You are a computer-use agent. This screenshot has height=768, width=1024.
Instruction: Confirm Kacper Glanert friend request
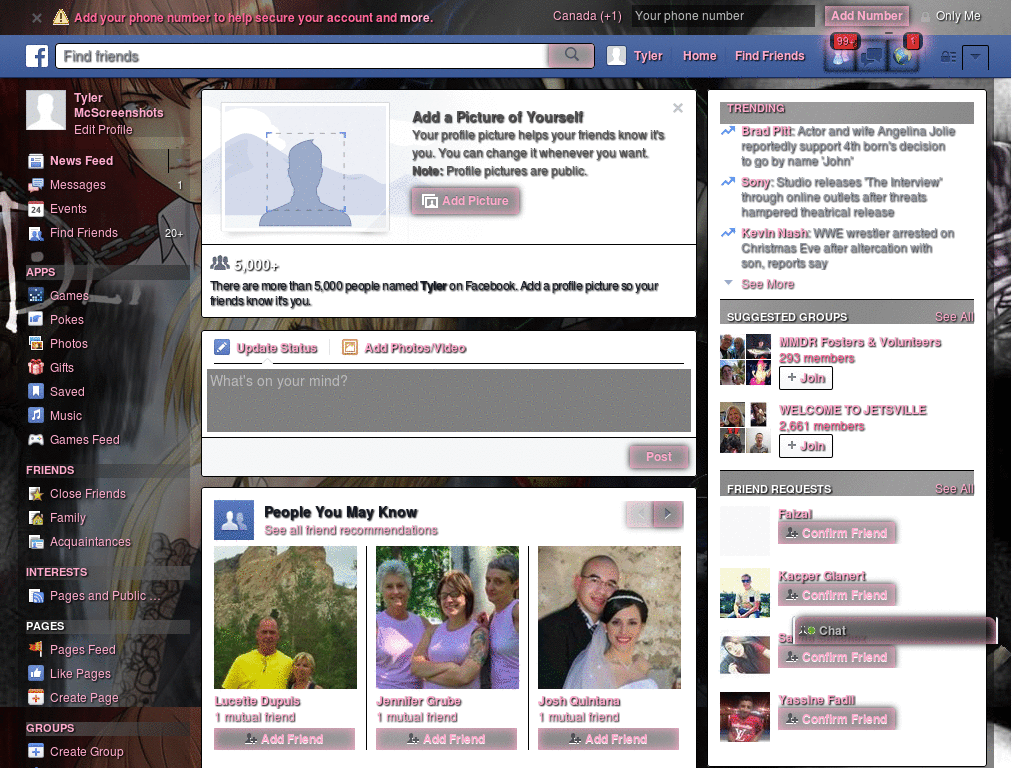tap(837, 596)
